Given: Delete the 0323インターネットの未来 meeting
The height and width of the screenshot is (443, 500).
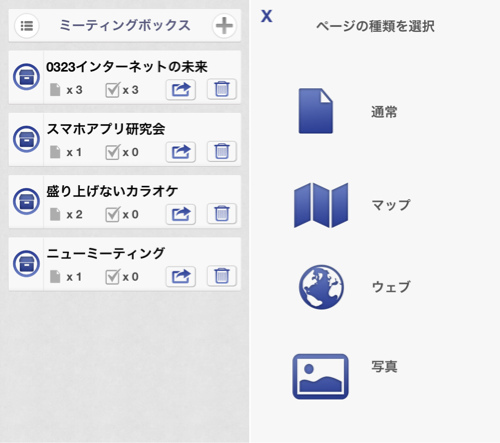Looking at the screenshot, I should (x=222, y=89).
